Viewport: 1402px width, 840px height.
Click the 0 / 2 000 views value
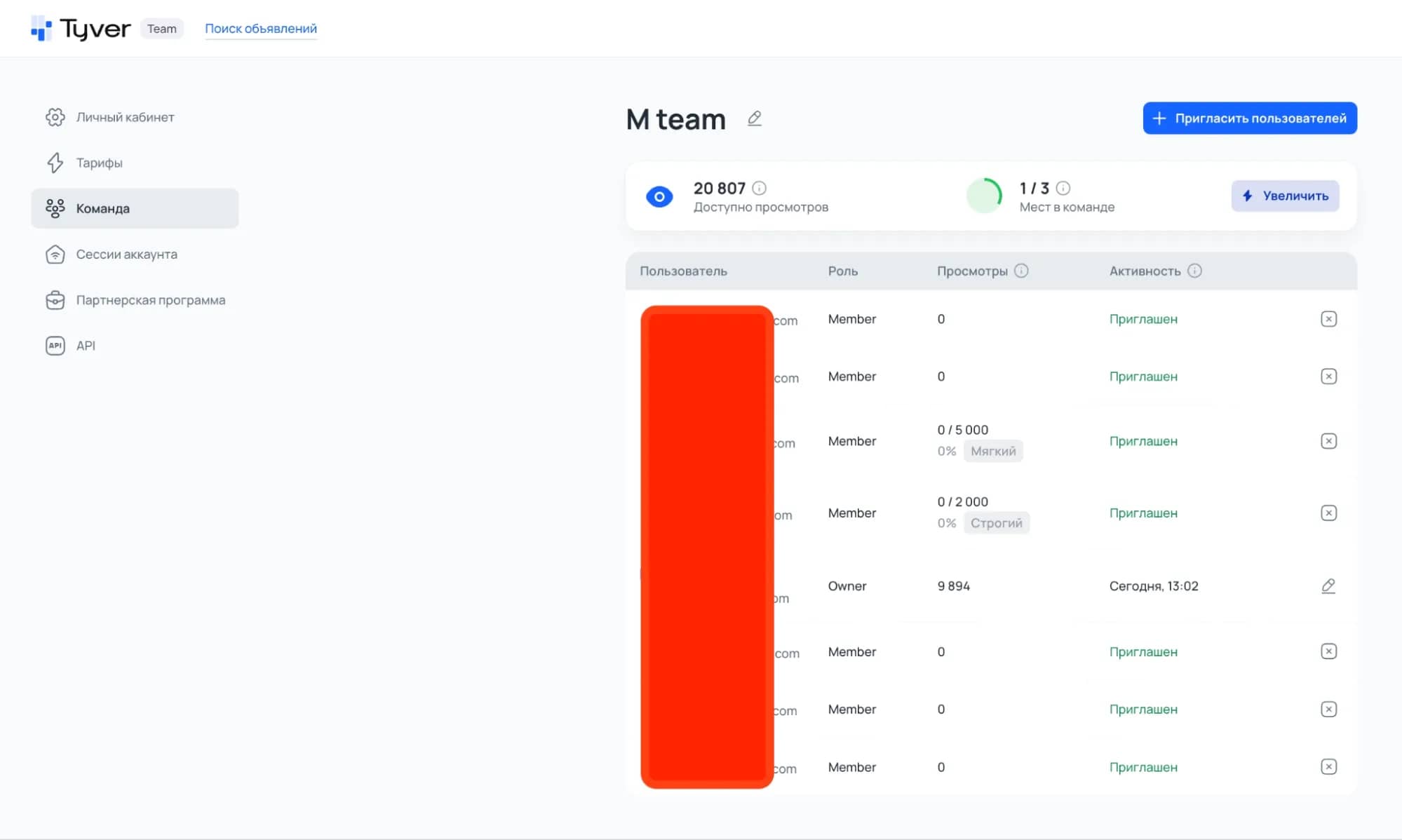963,502
